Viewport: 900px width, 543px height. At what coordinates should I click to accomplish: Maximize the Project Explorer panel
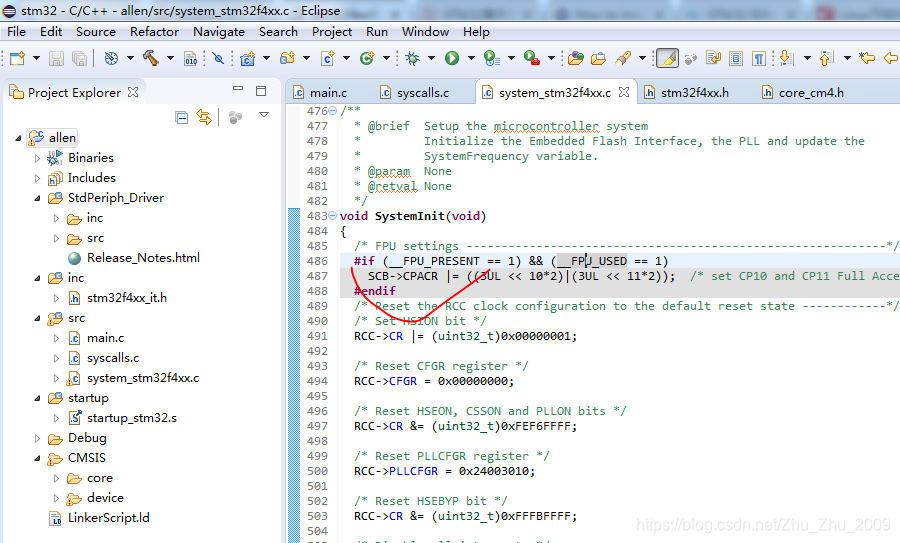point(261,91)
